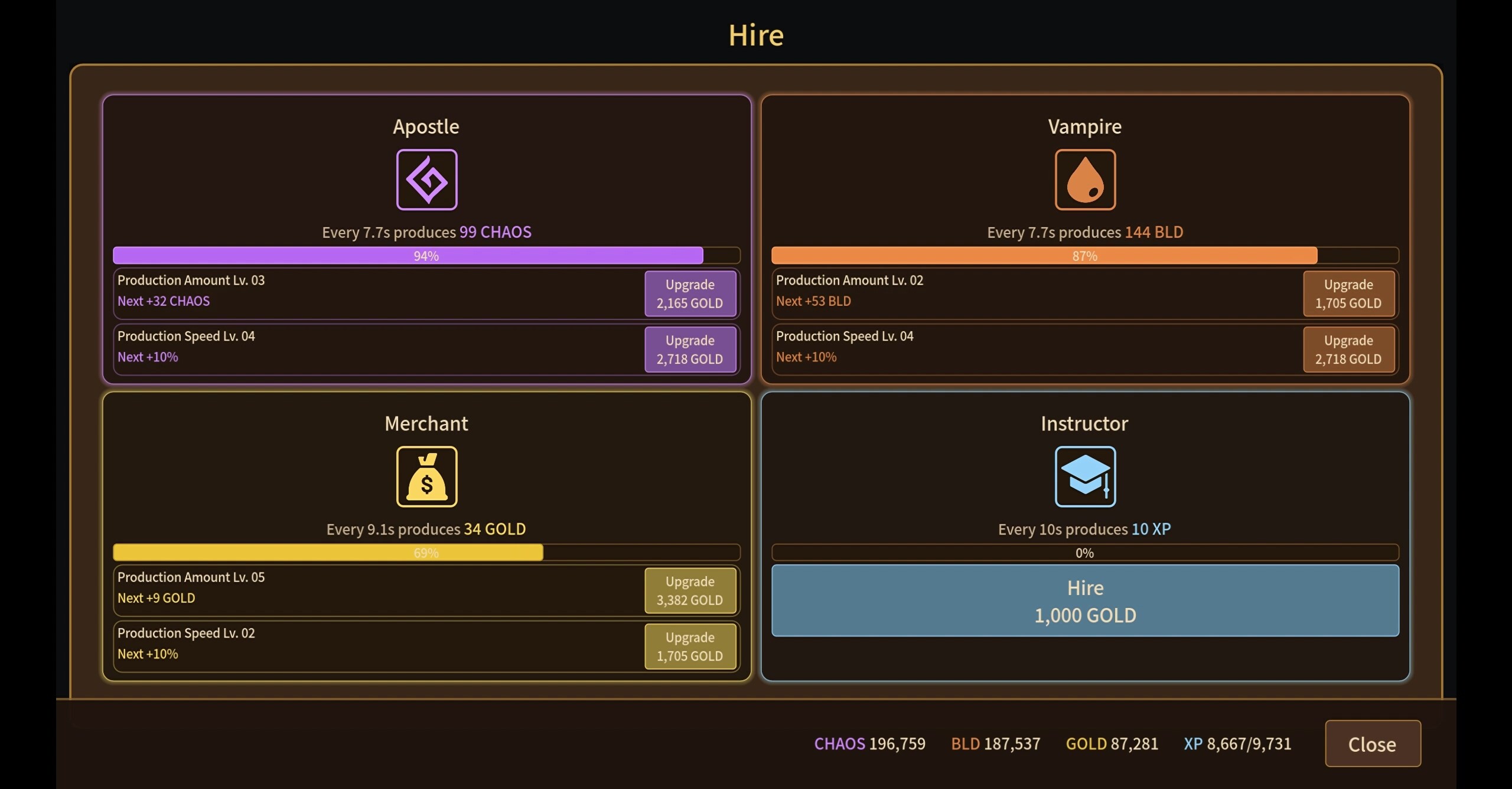The width and height of the screenshot is (1512, 789).
Task: Upgrade Merchant Production Amount for 3,382 GOLD
Action: click(690, 591)
